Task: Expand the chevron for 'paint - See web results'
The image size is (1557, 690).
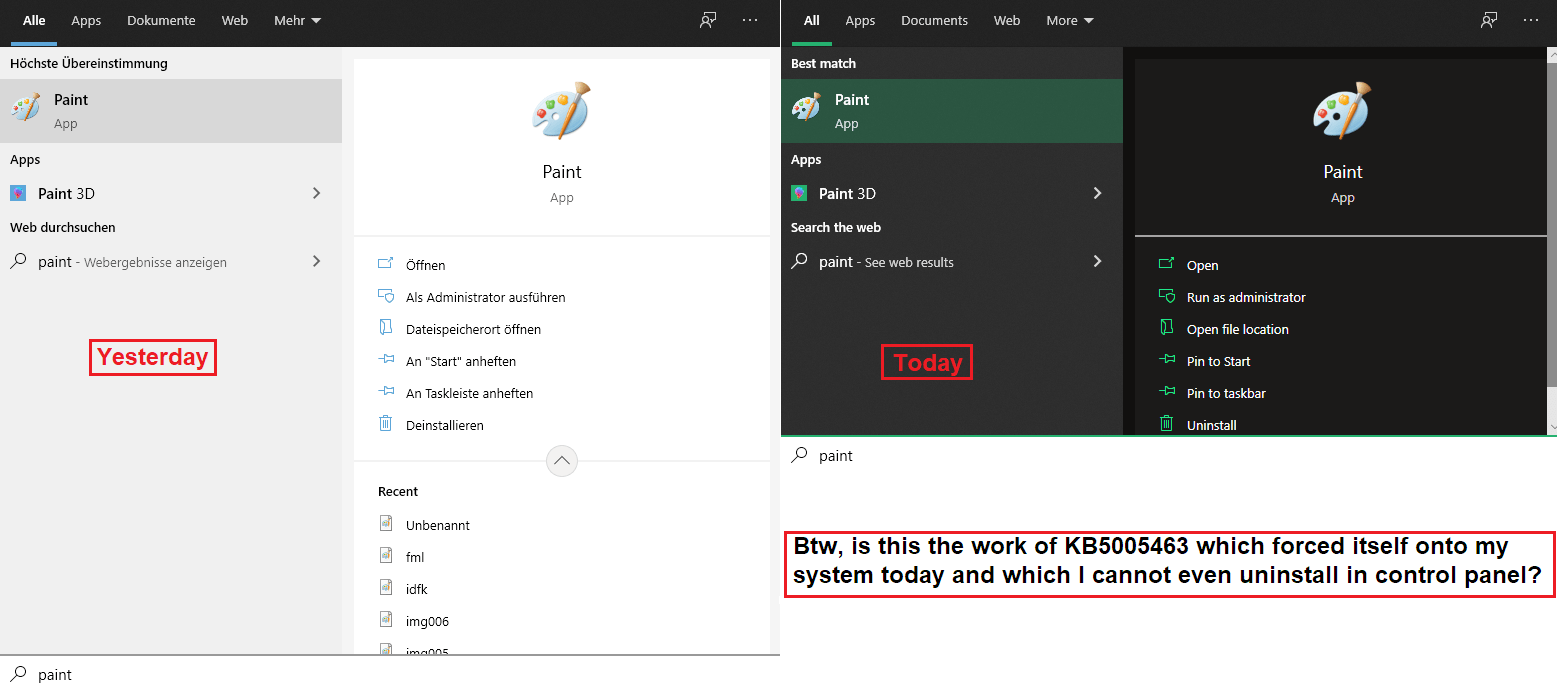Action: tap(1097, 261)
